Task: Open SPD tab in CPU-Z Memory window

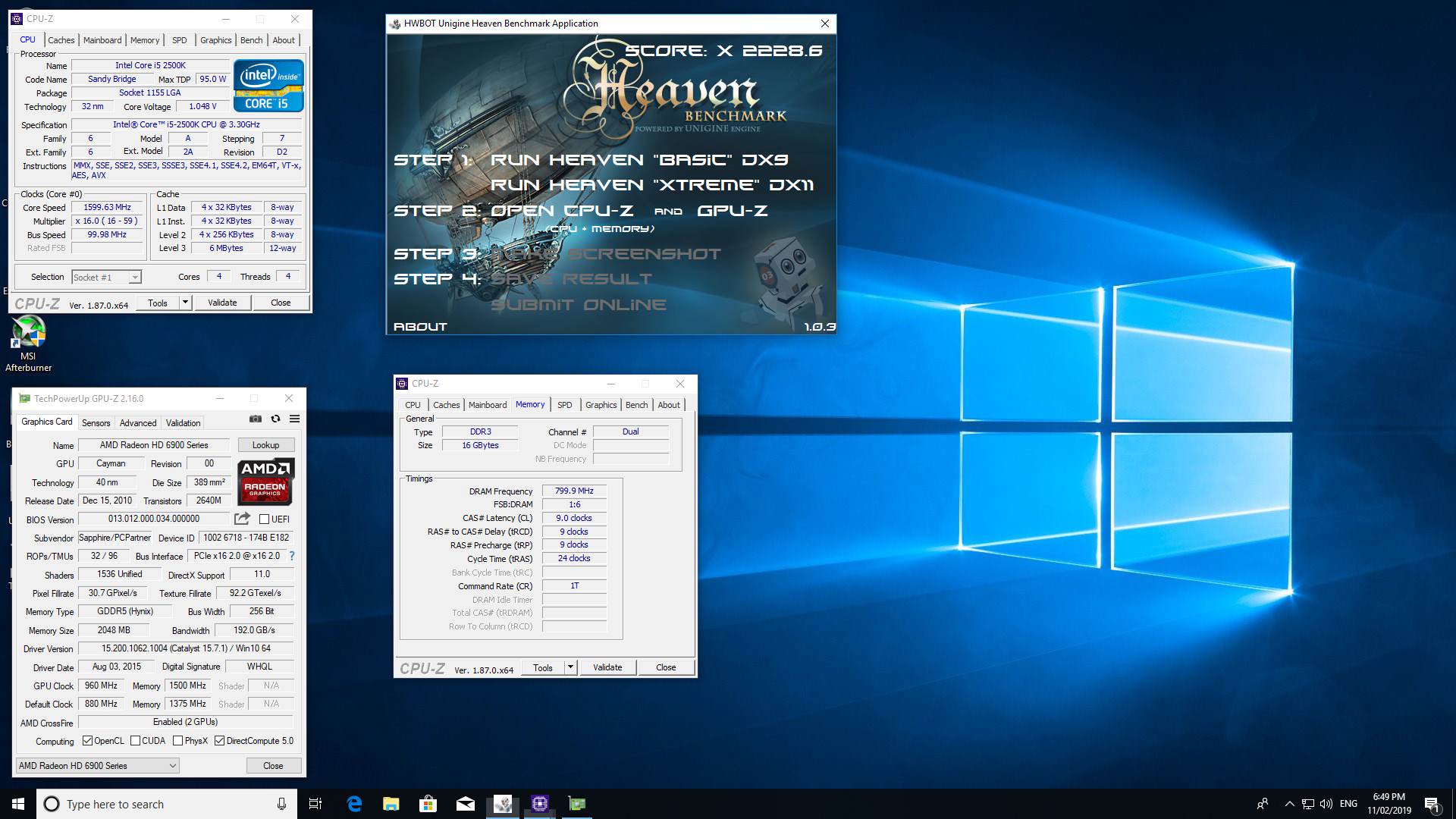Action: tap(565, 405)
